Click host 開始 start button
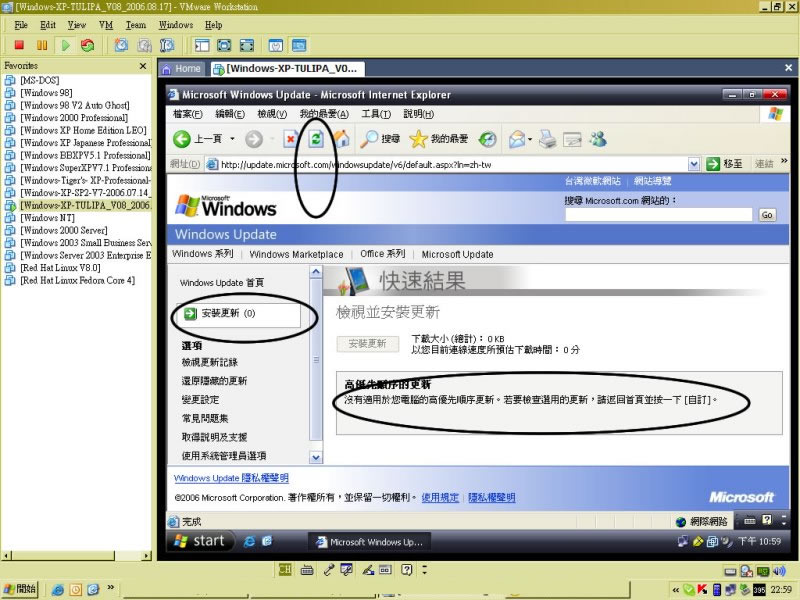Viewport: 800px width, 600px height. pyautogui.click(x=20, y=589)
